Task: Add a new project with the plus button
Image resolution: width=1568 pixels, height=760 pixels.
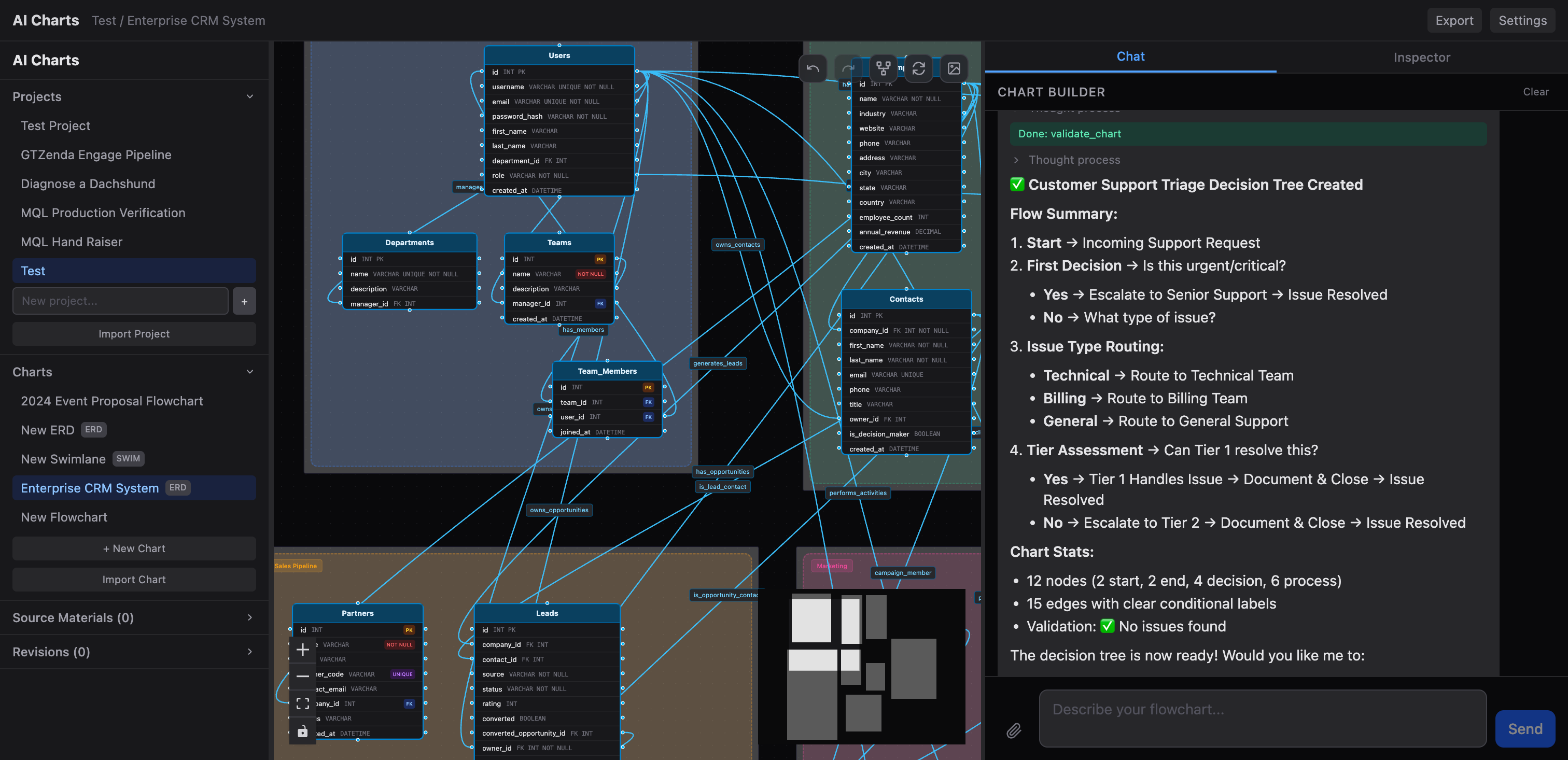Action: coord(244,301)
